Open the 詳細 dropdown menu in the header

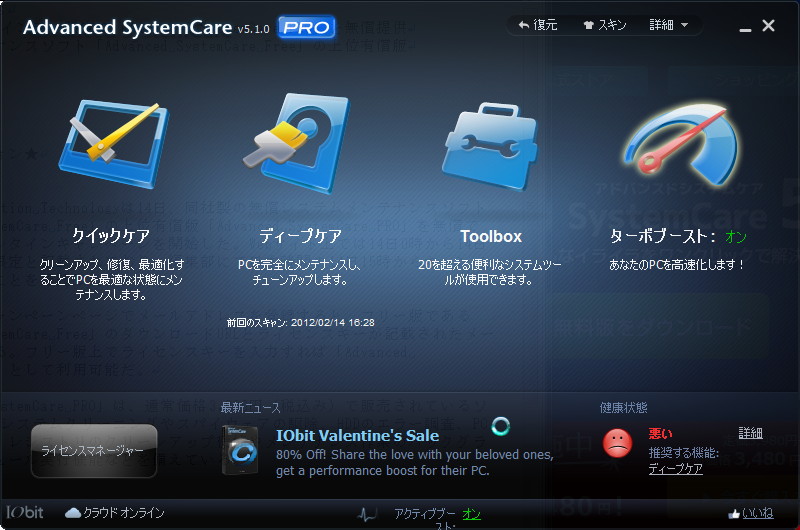pyautogui.click(x=668, y=24)
